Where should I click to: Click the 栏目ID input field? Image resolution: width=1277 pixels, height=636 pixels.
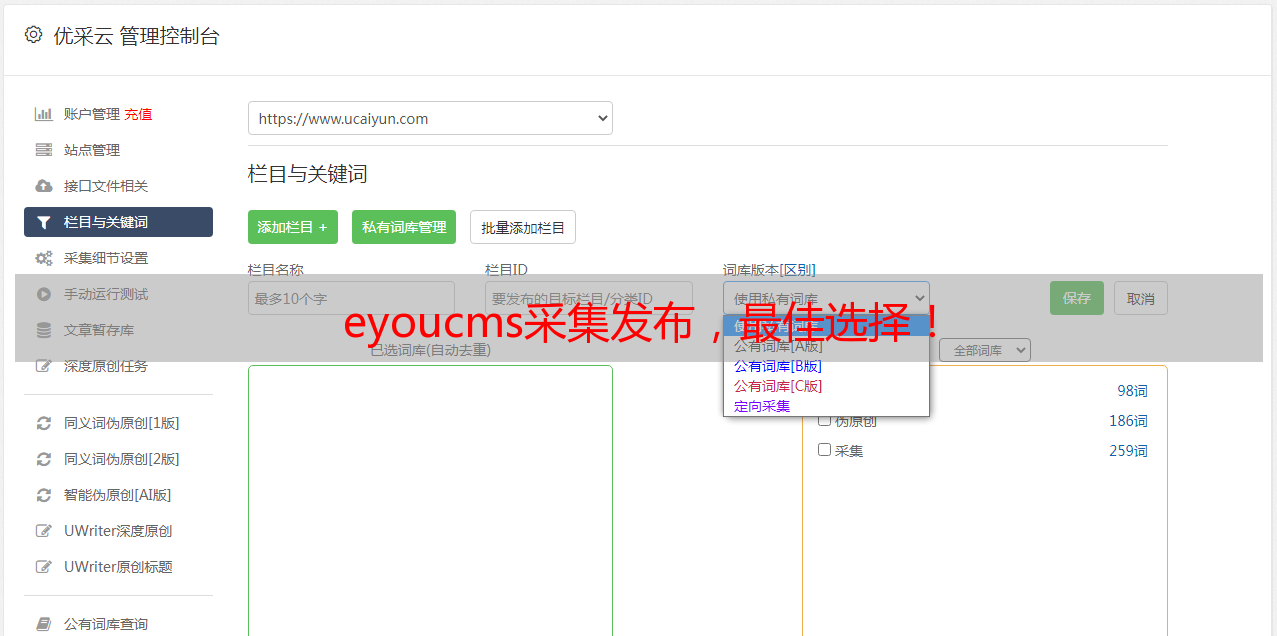click(589, 298)
